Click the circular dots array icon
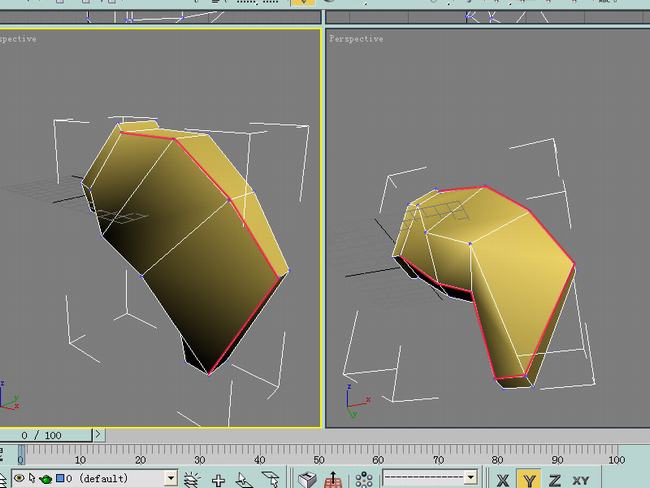The width and height of the screenshot is (650, 488). coord(364,480)
